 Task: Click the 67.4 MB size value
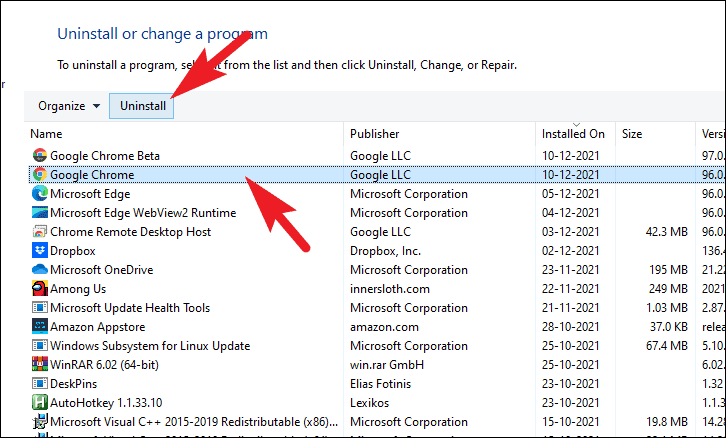coord(667,345)
